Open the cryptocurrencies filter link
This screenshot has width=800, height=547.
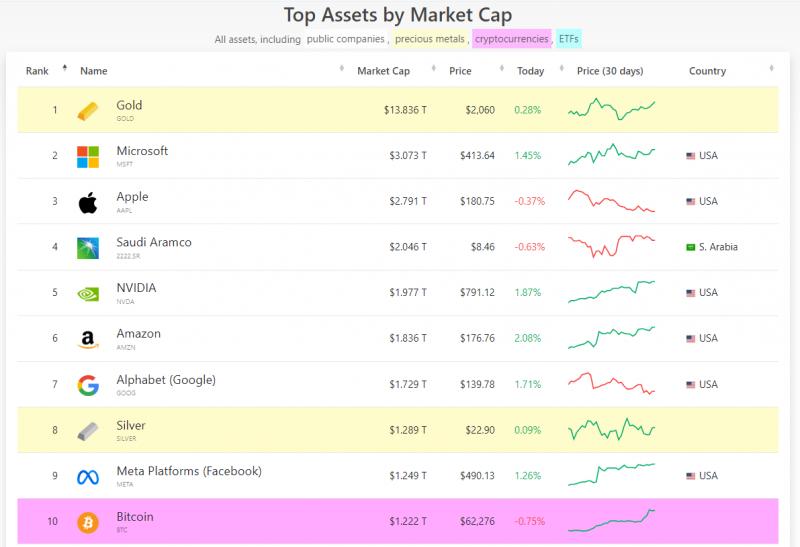point(512,39)
